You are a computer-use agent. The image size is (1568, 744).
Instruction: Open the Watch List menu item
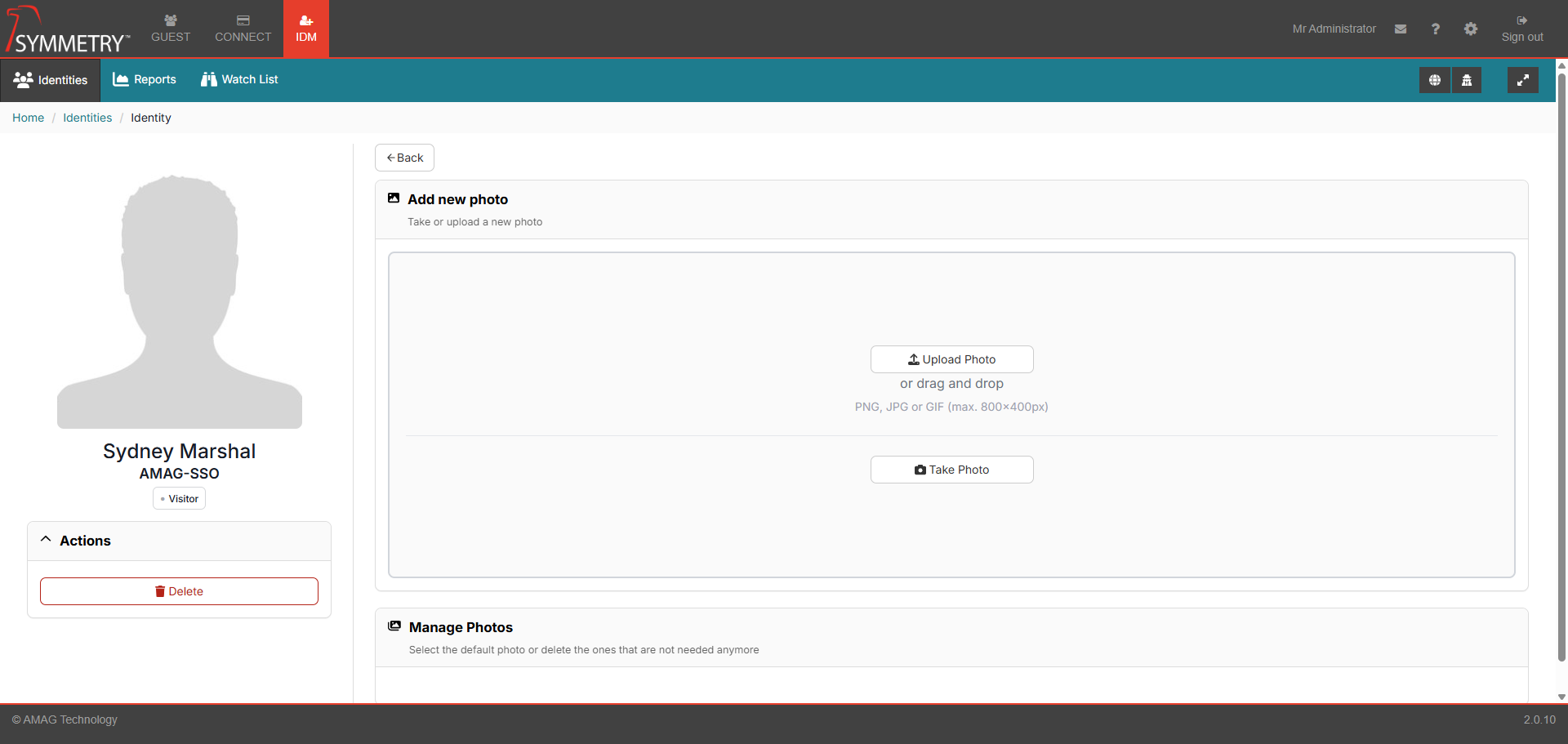click(239, 79)
